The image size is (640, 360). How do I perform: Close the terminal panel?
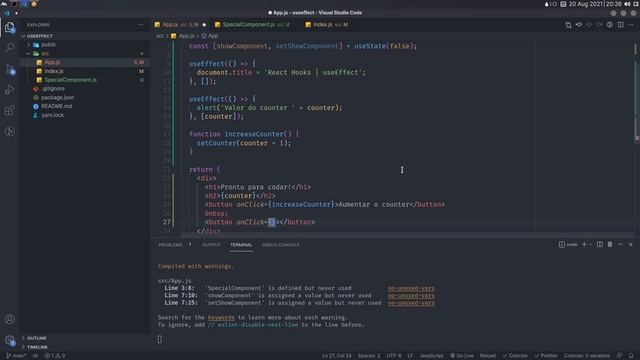point(631,244)
